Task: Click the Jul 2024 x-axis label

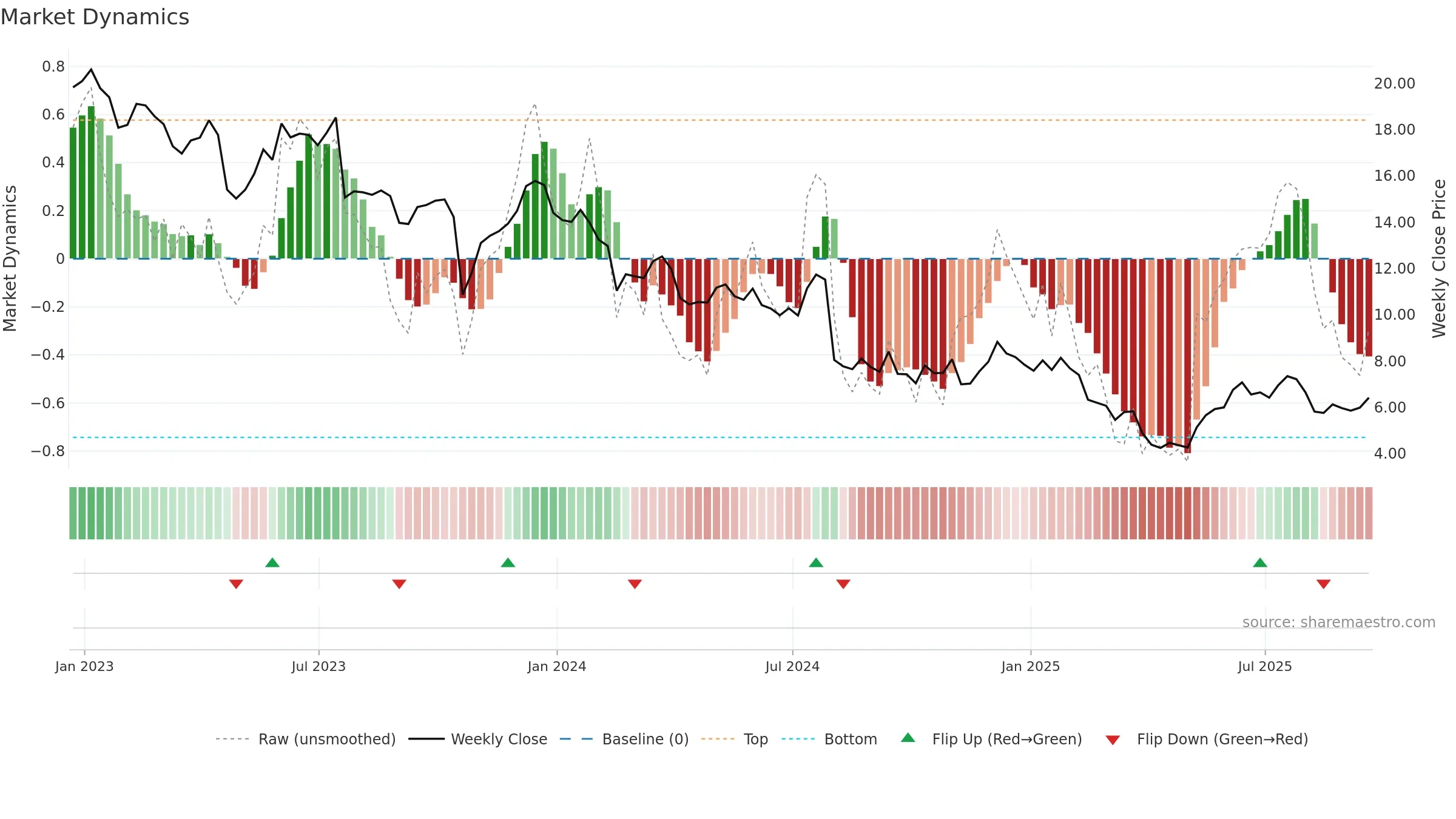Action: pos(792,666)
